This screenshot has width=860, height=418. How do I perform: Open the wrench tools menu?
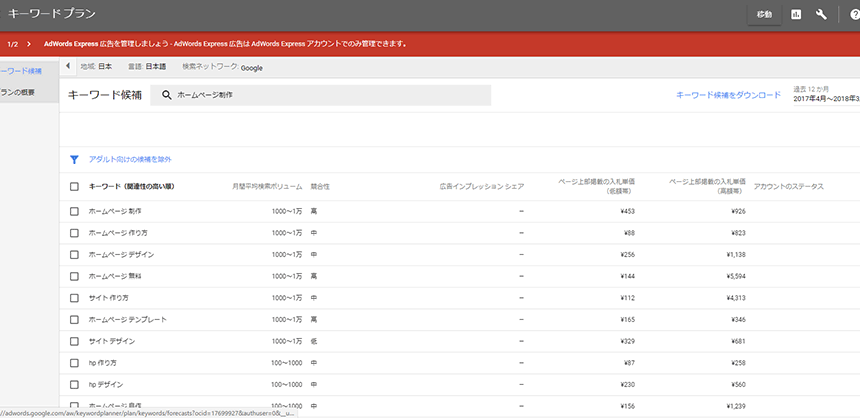pos(822,15)
